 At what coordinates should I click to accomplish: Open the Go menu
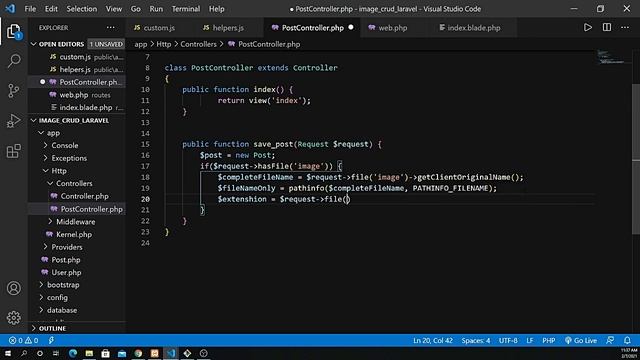136,9
